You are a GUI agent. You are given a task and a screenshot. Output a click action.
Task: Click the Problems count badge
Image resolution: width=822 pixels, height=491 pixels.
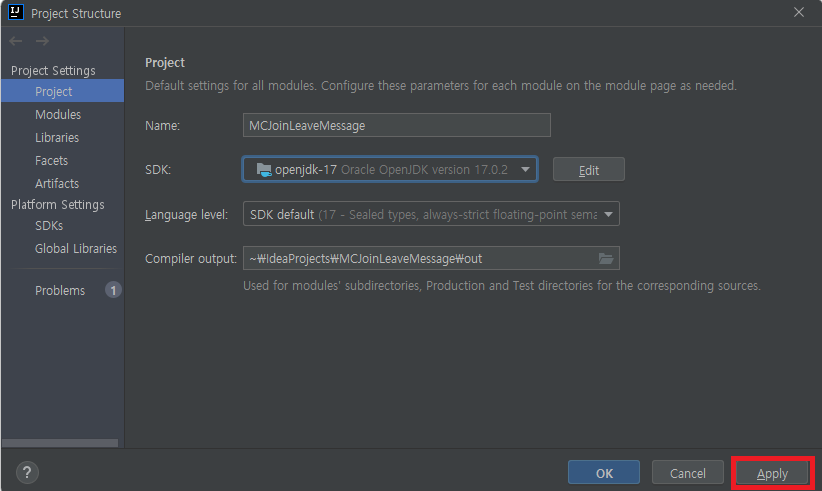pos(113,290)
